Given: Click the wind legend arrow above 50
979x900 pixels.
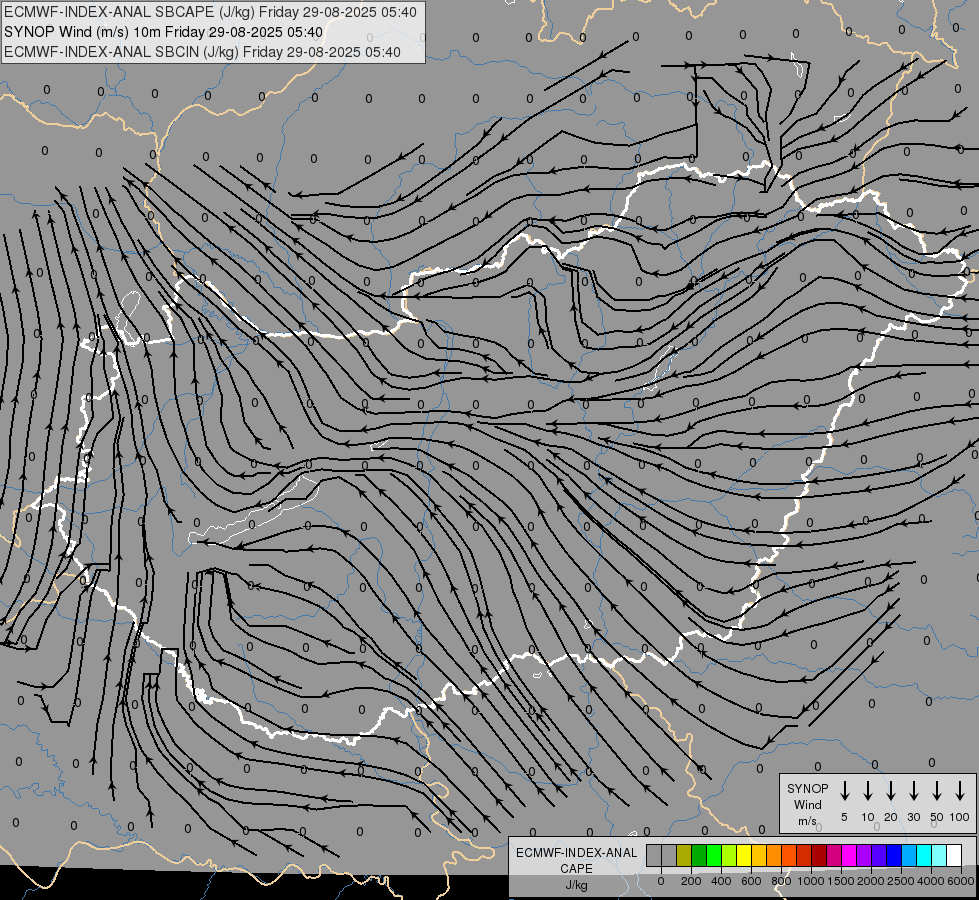Looking at the screenshot, I should tap(937, 791).
